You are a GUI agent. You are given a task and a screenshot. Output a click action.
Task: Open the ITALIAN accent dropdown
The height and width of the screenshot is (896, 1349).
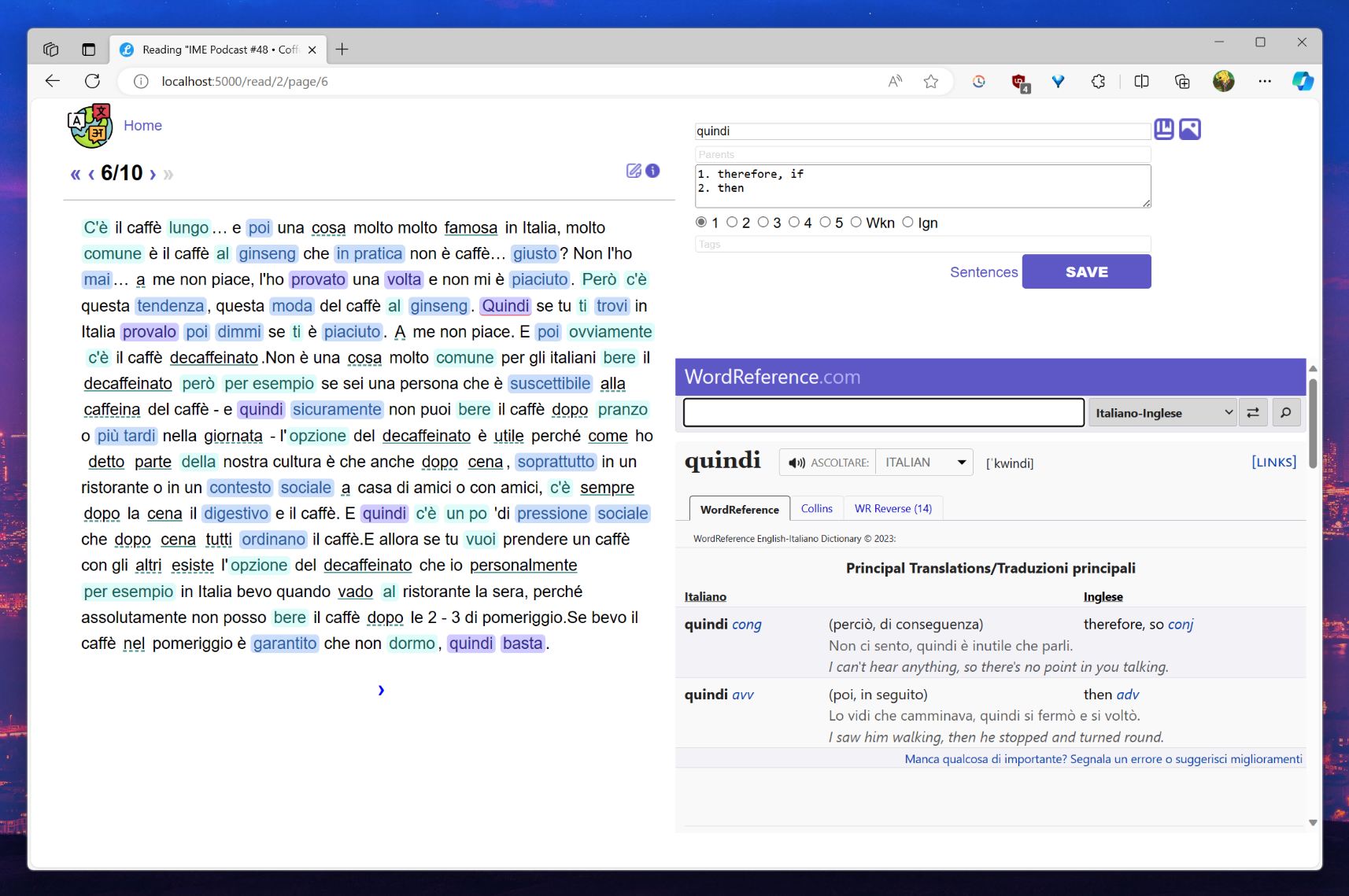pos(925,463)
